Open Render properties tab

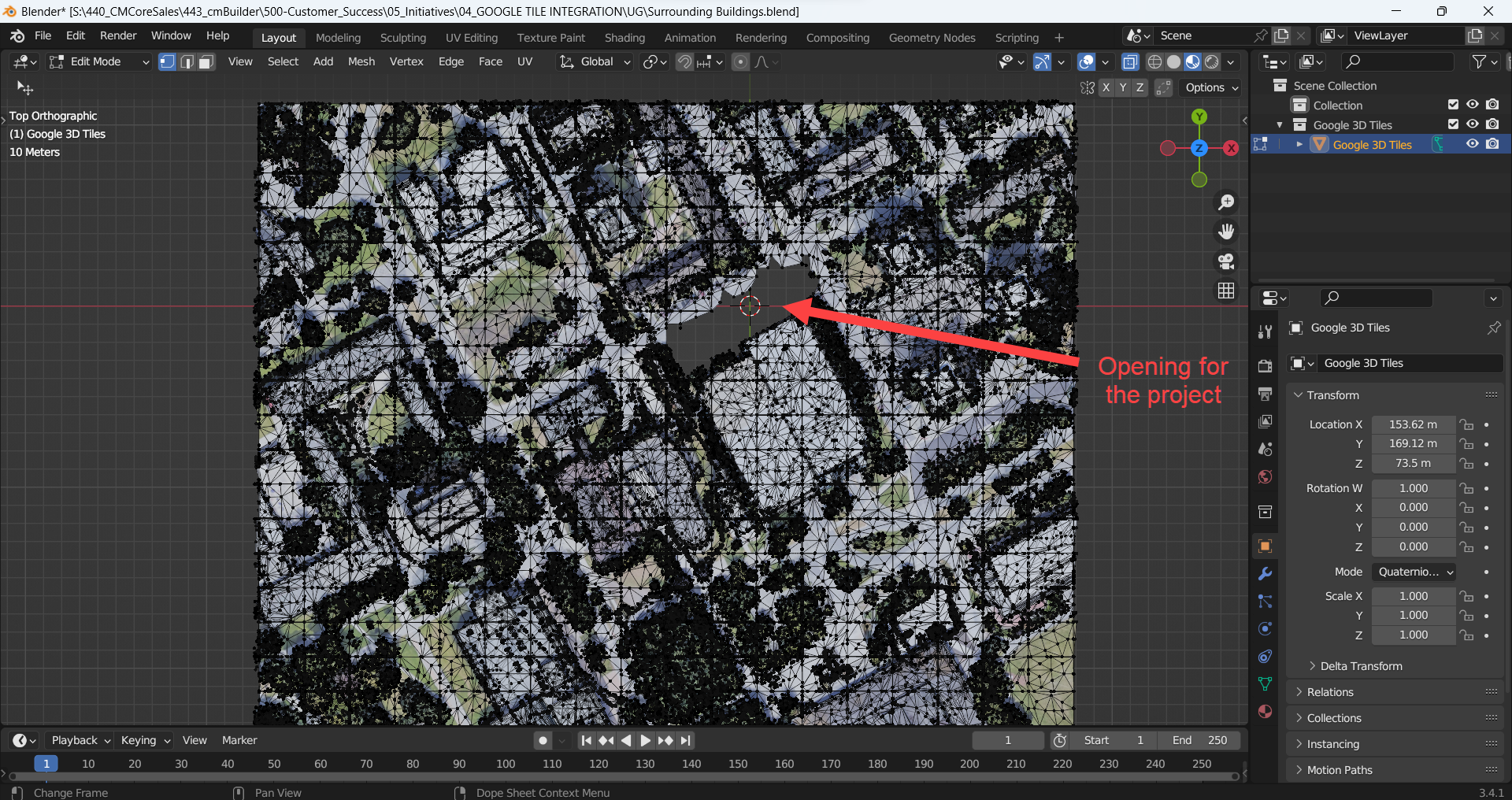coord(1265,366)
